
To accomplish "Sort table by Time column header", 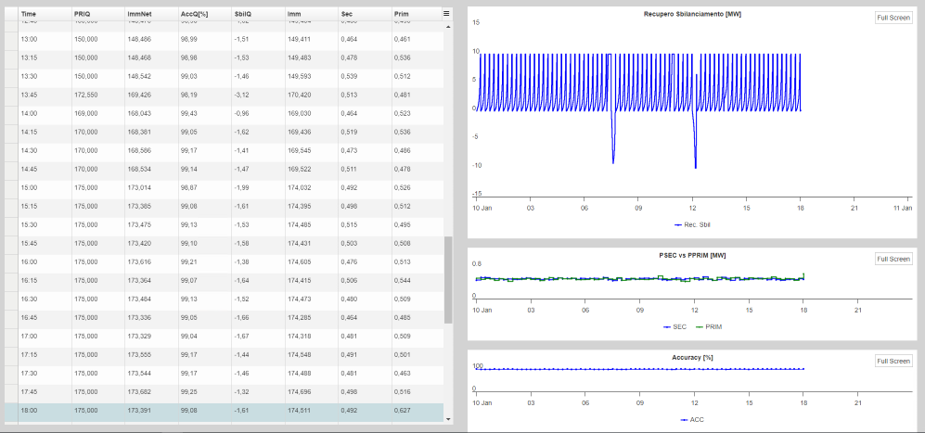I will [x=28, y=13].
